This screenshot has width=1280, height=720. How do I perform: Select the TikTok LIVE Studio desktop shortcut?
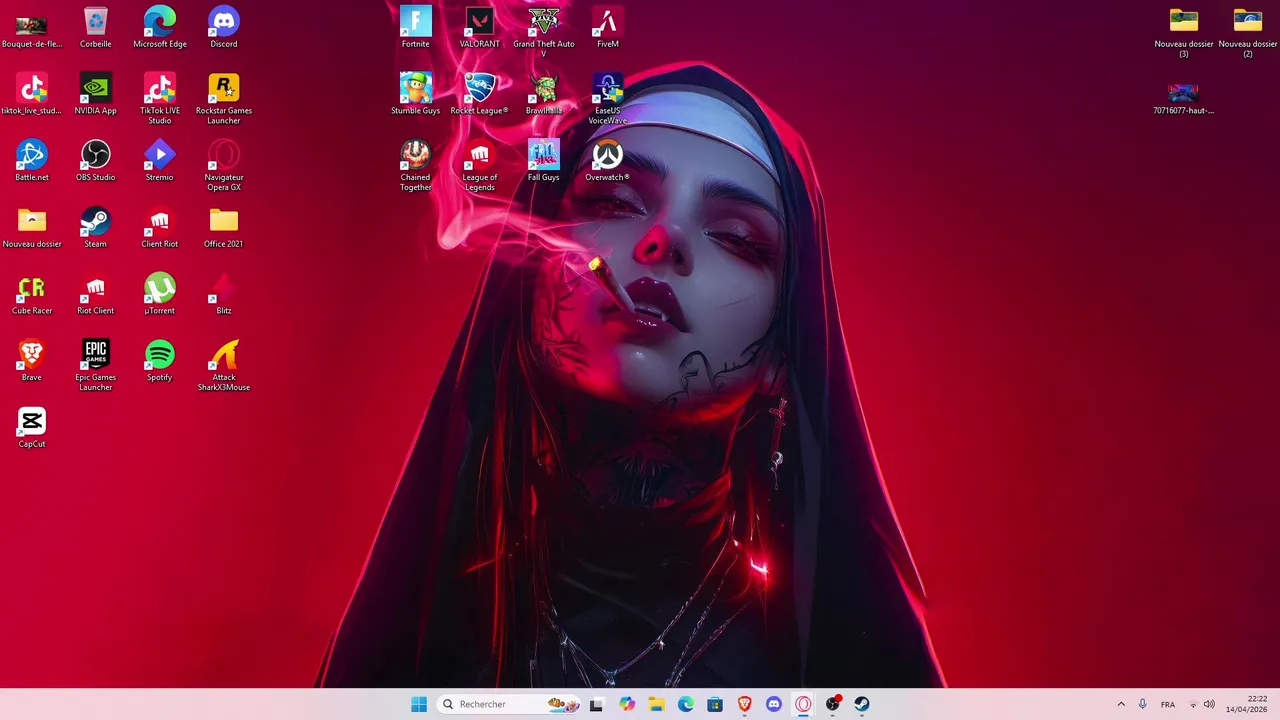(x=160, y=99)
